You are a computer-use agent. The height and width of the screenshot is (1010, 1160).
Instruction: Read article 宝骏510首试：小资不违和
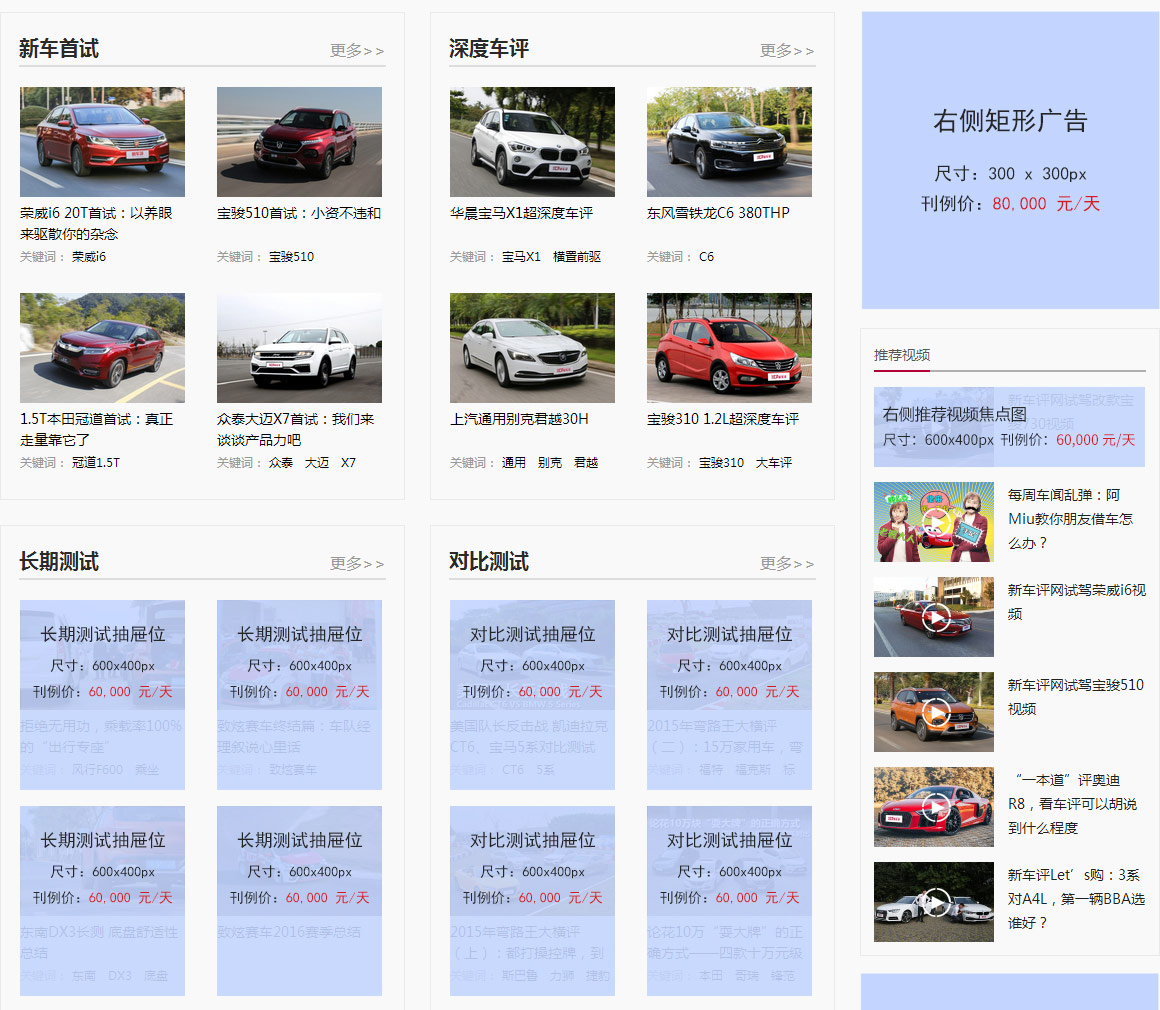point(299,213)
